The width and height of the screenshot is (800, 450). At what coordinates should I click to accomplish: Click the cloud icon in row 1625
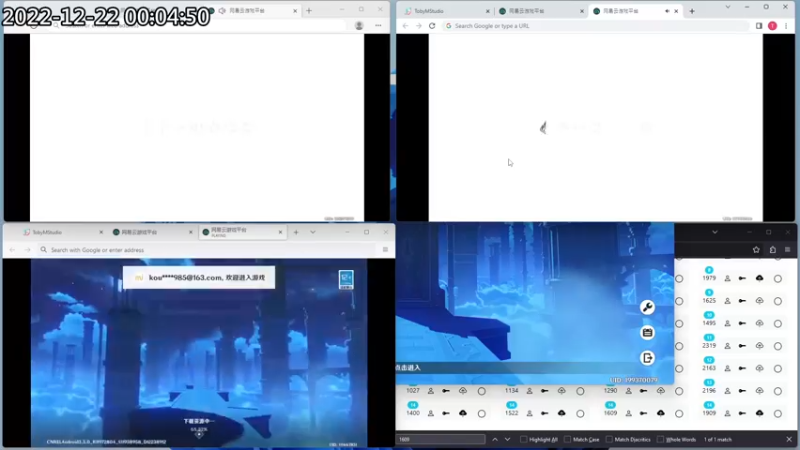(x=760, y=301)
